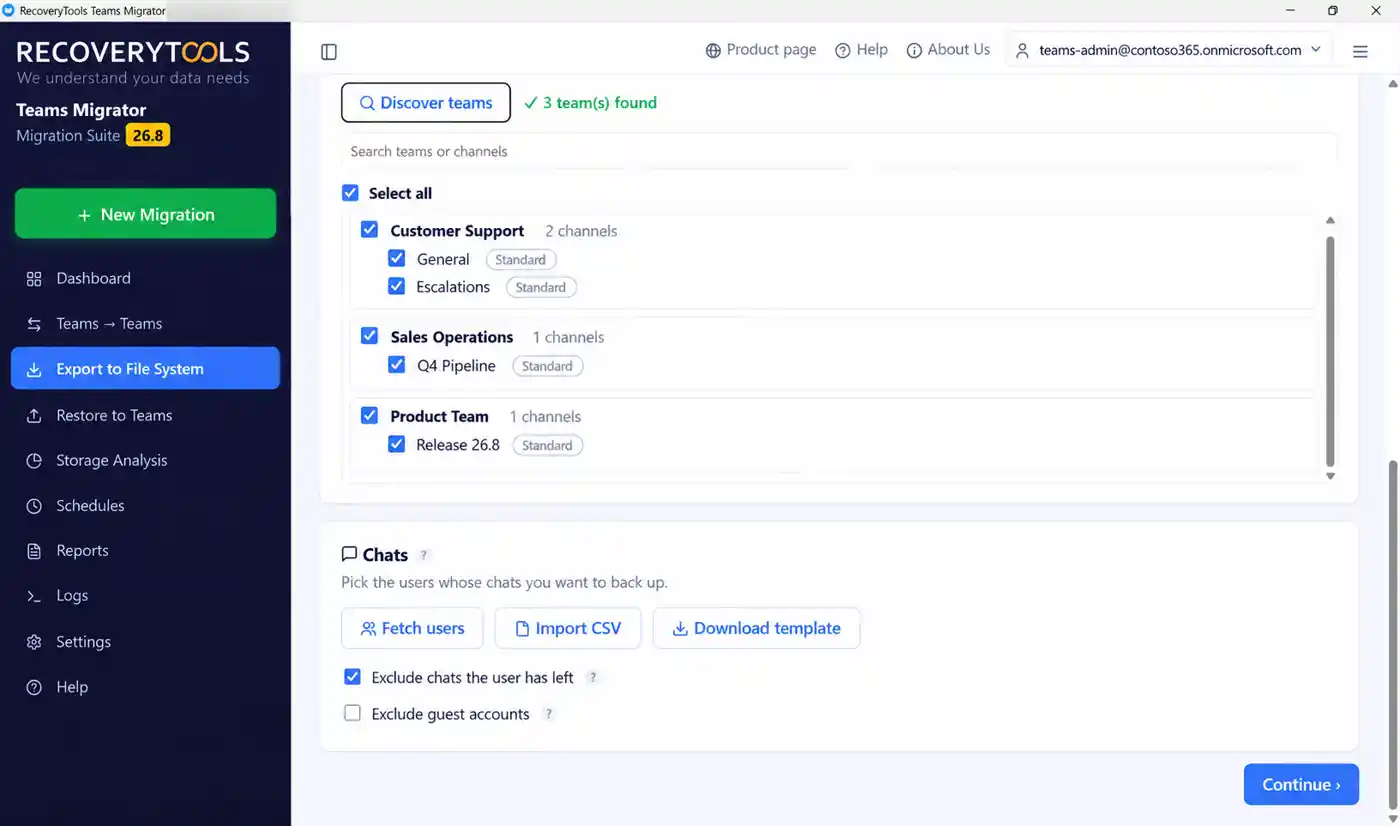Click the help icon beside Exclude guest accounts
1400x826 pixels.
tap(548, 714)
